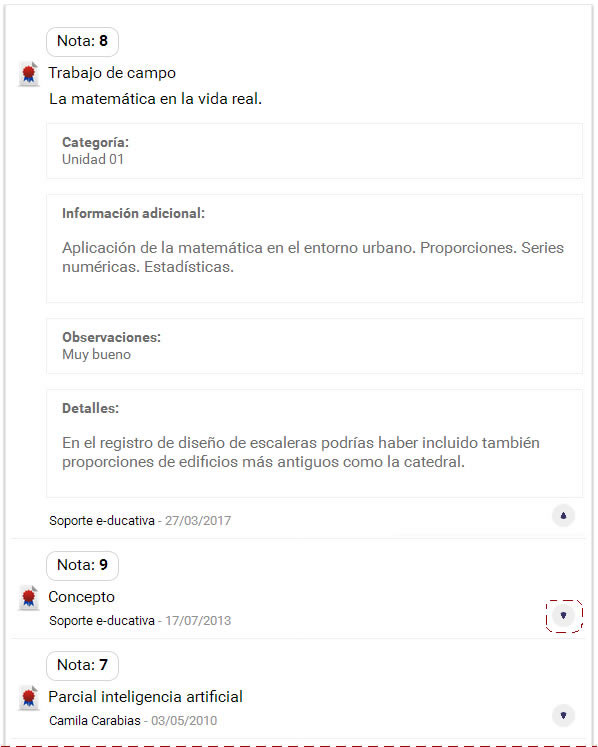Expand the Parcial inteligencia artificial details
The height and width of the screenshot is (747, 598).
[x=563, y=715]
